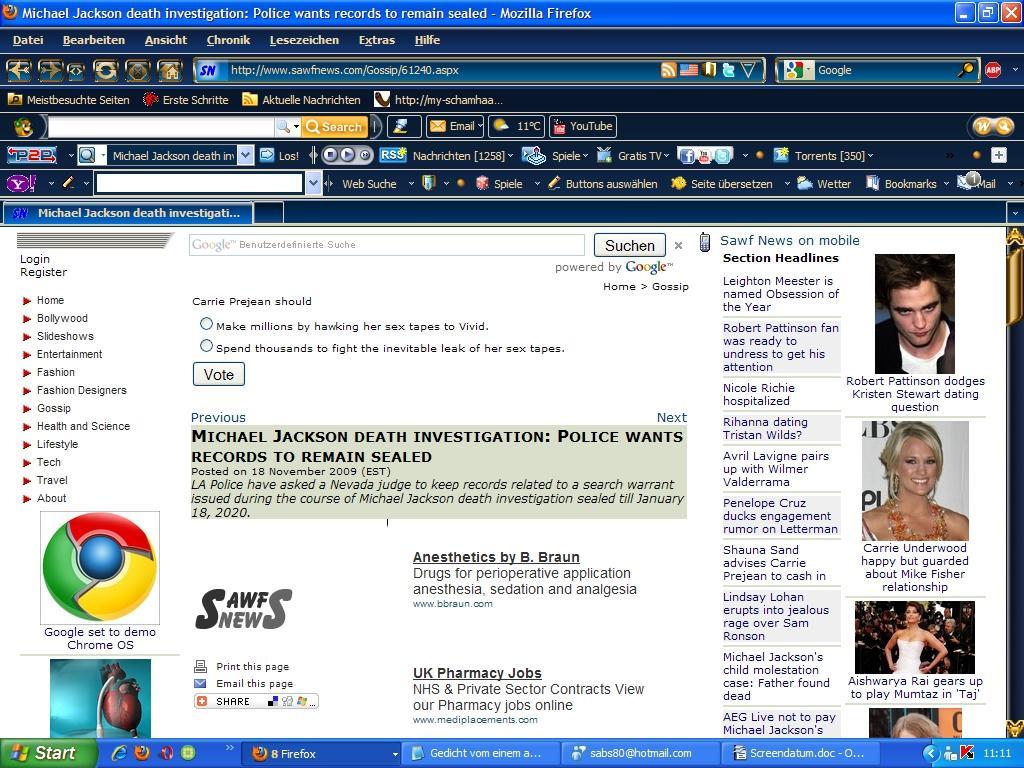Open Meistbesuchte Seiten bookmark folder
This screenshot has width=1024, height=768.
click(68, 100)
